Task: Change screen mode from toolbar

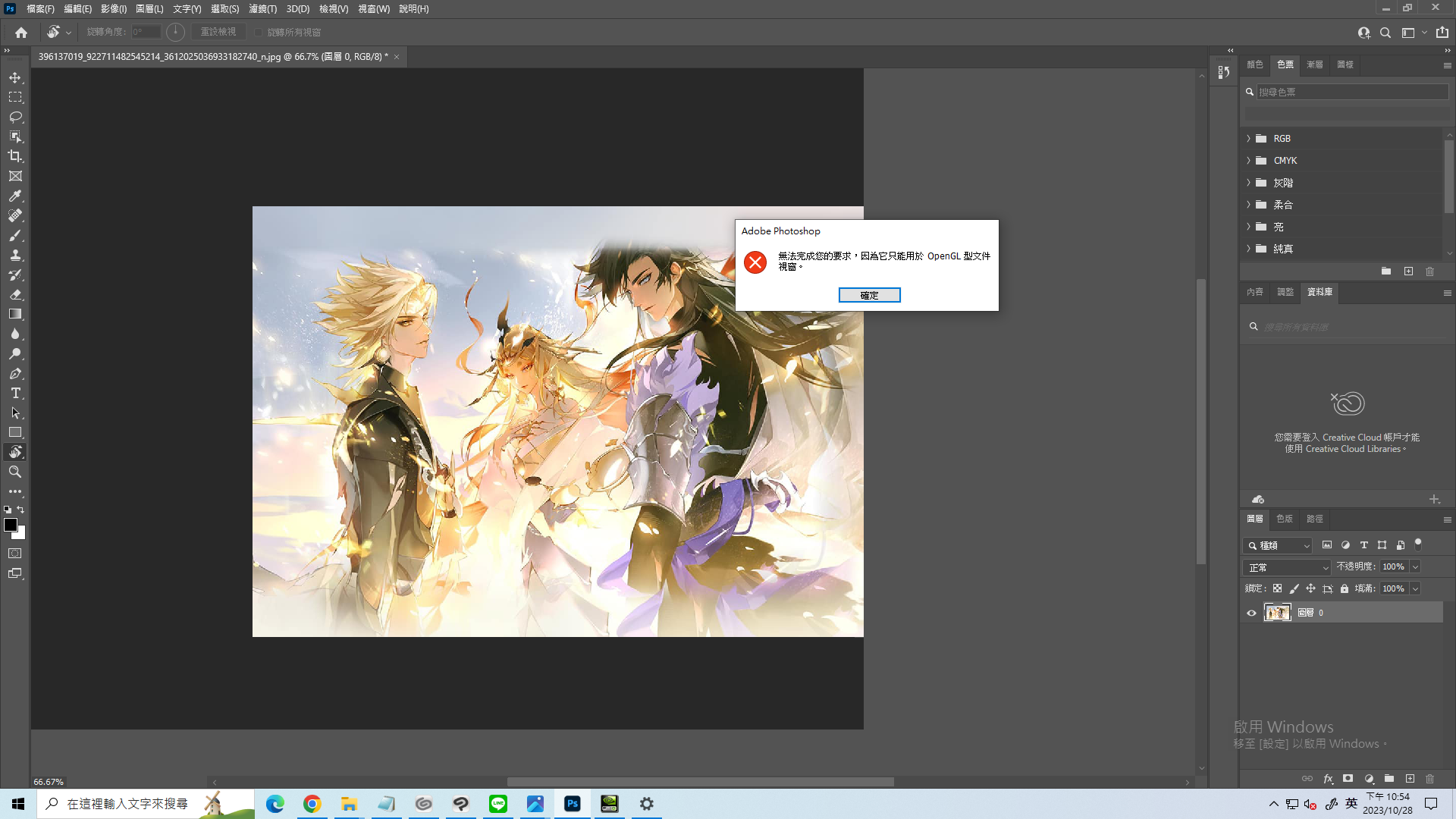Action: coord(15,573)
